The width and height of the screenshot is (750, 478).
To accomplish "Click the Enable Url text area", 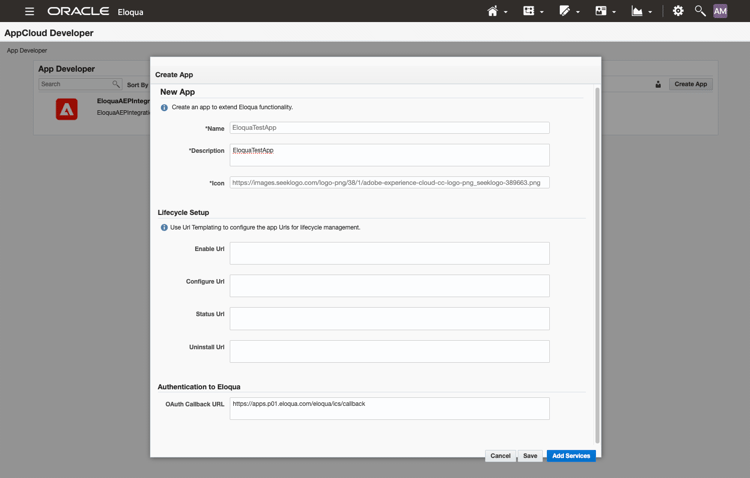I will tap(389, 253).
